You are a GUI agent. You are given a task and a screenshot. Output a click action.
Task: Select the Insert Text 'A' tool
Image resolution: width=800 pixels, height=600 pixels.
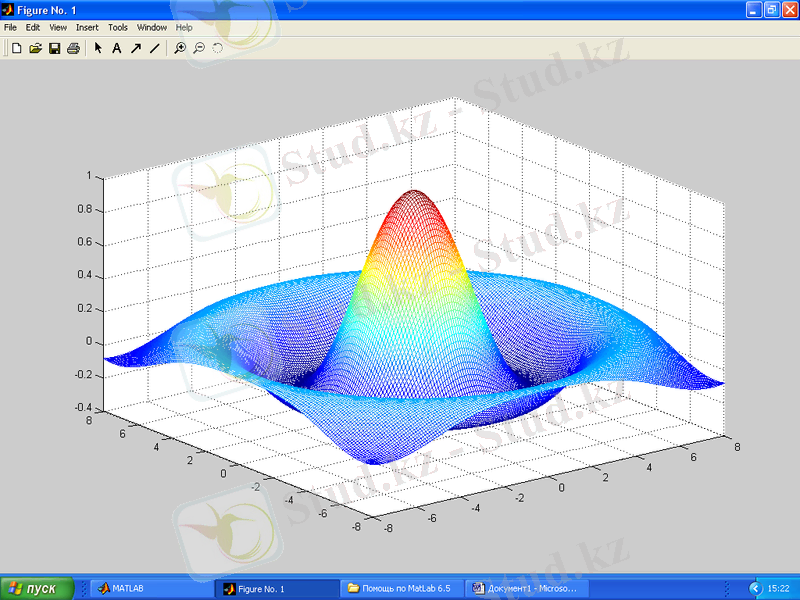116,47
